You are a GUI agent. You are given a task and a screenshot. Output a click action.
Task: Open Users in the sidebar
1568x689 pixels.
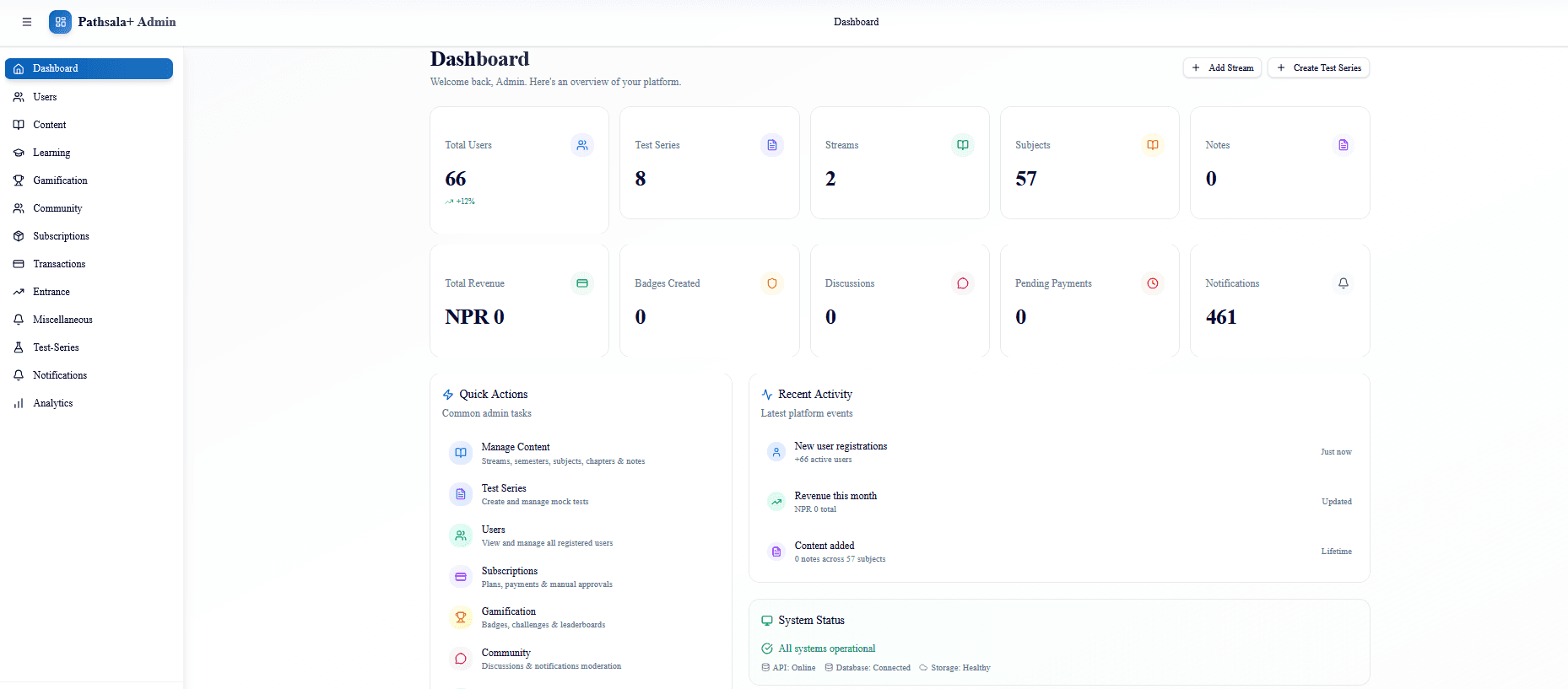click(x=89, y=97)
